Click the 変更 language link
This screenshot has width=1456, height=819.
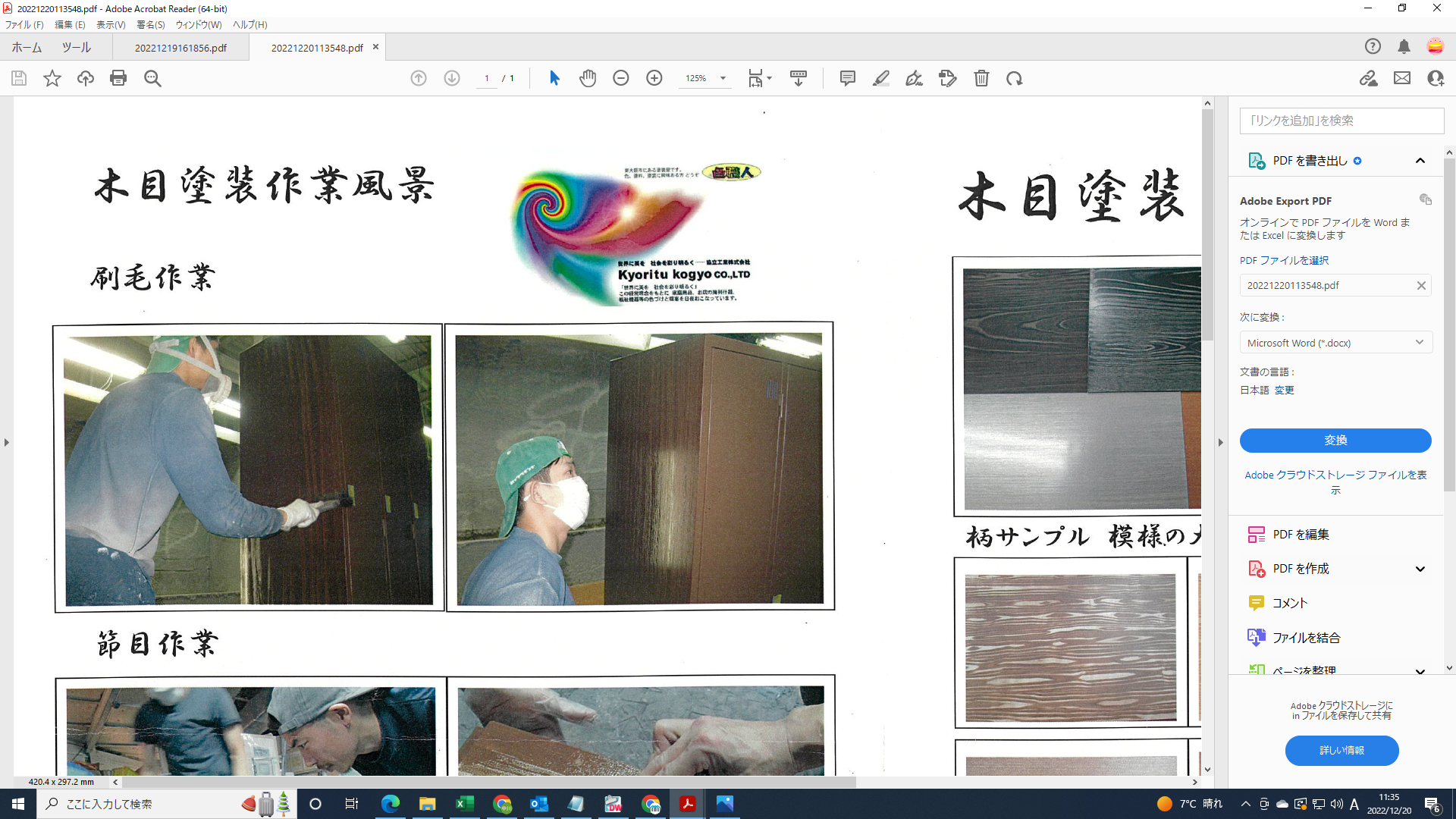point(1285,390)
